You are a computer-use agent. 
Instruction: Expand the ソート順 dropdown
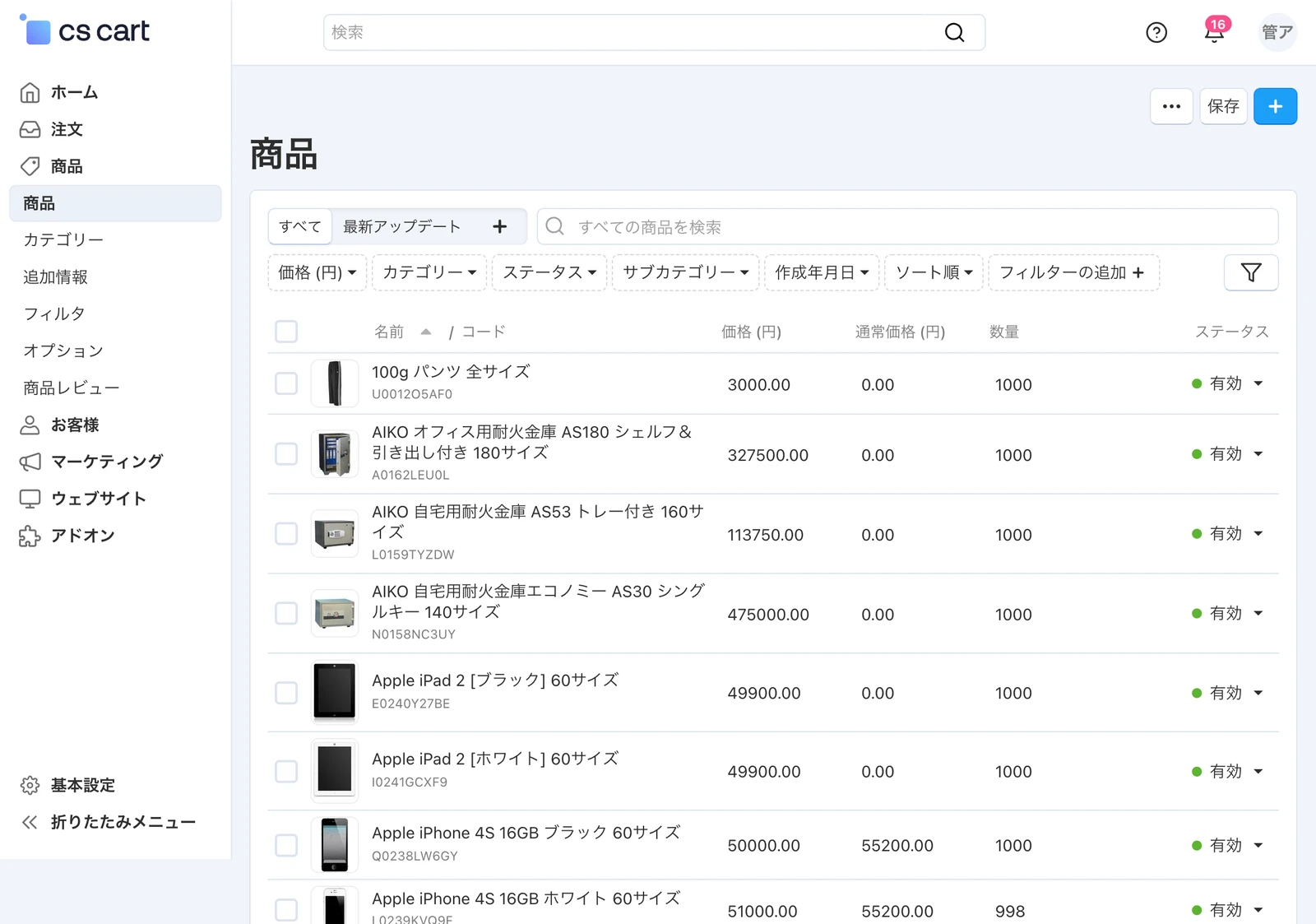[x=934, y=272]
